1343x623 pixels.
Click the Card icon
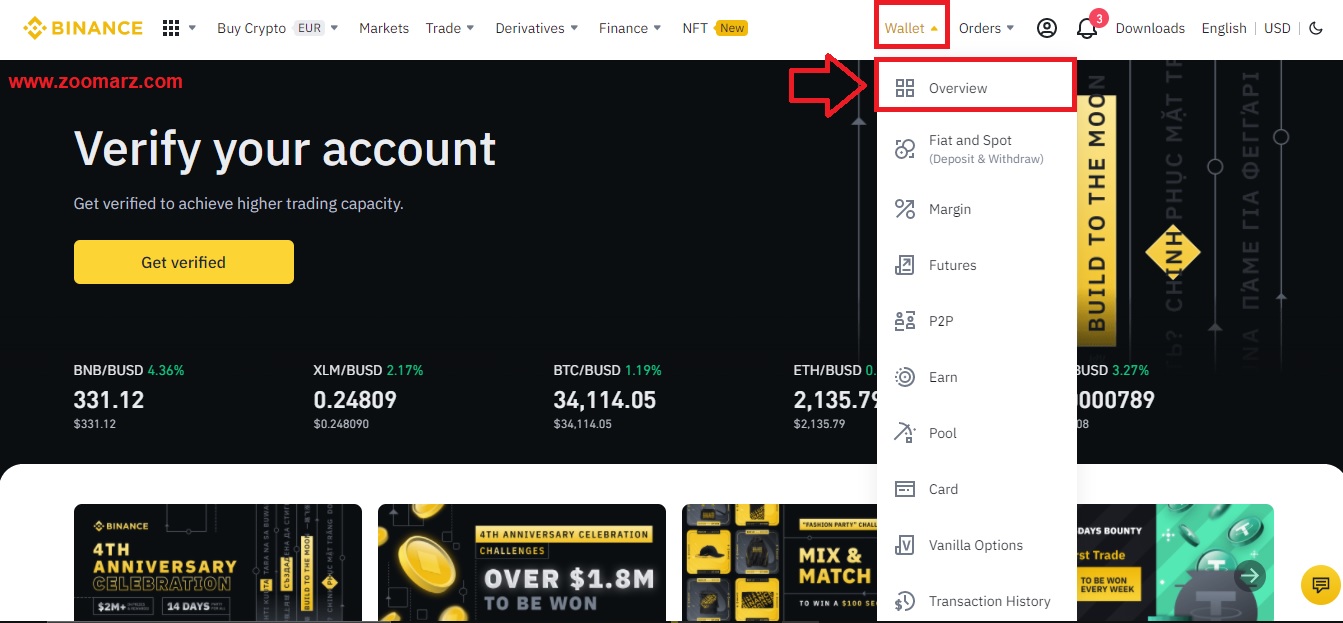tap(905, 489)
